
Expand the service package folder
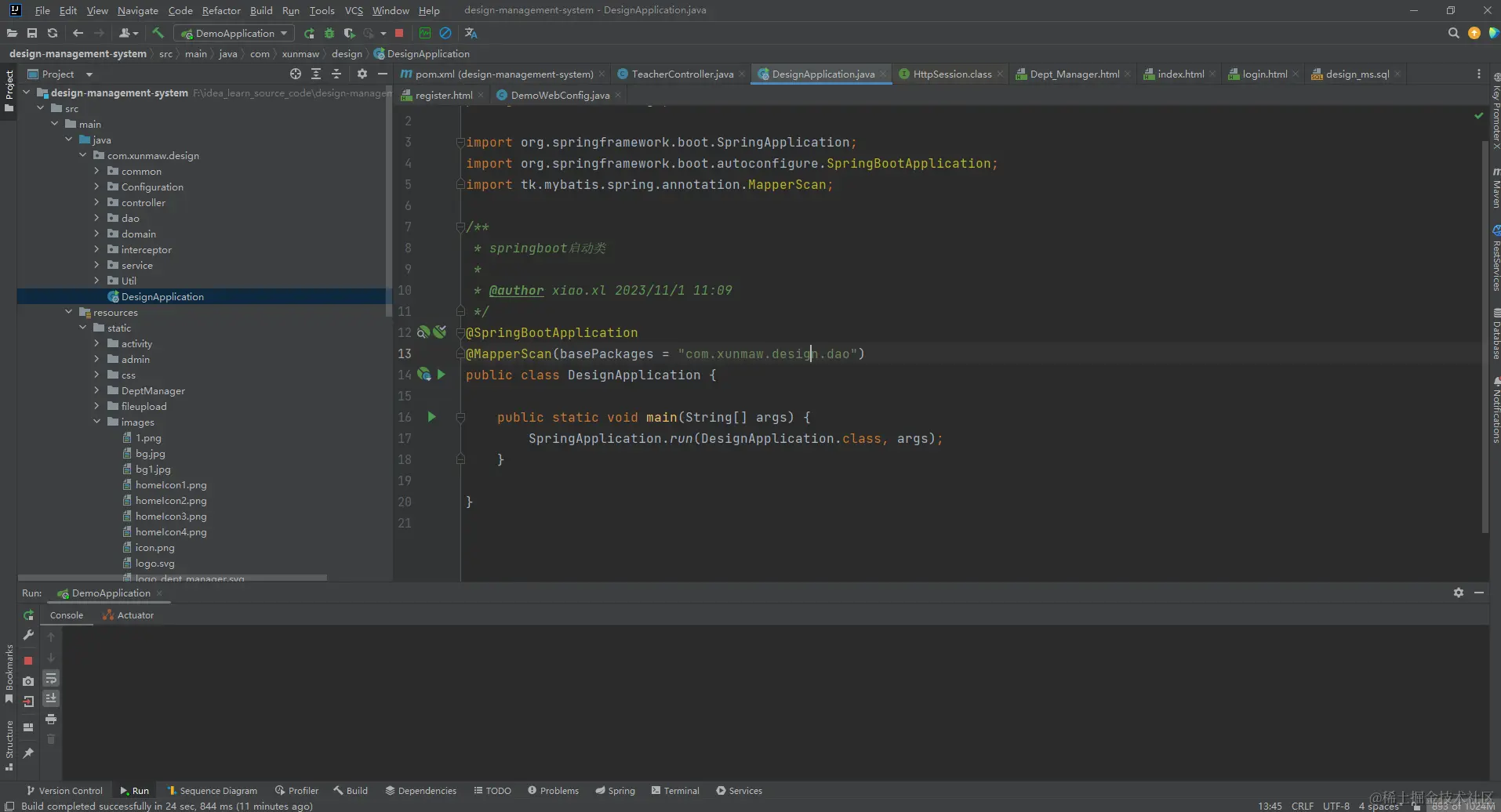[x=96, y=265]
